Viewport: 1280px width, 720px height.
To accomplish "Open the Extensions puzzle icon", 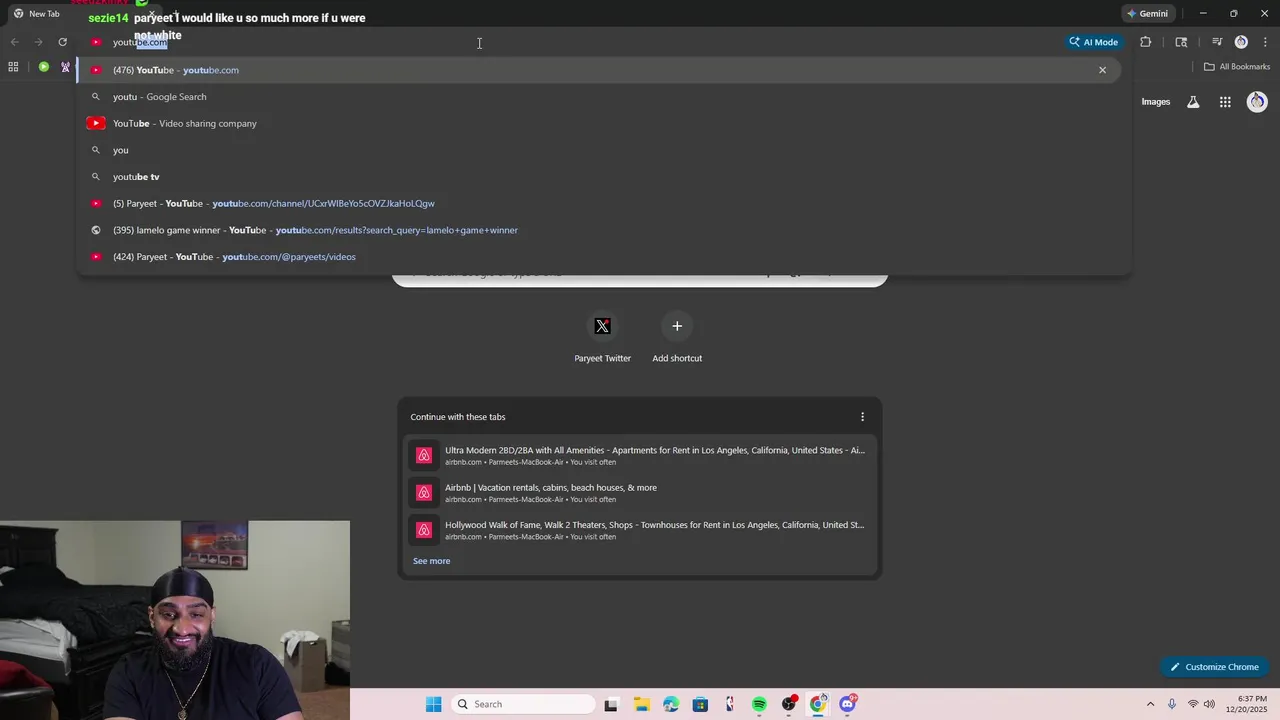I will coord(1145,42).
